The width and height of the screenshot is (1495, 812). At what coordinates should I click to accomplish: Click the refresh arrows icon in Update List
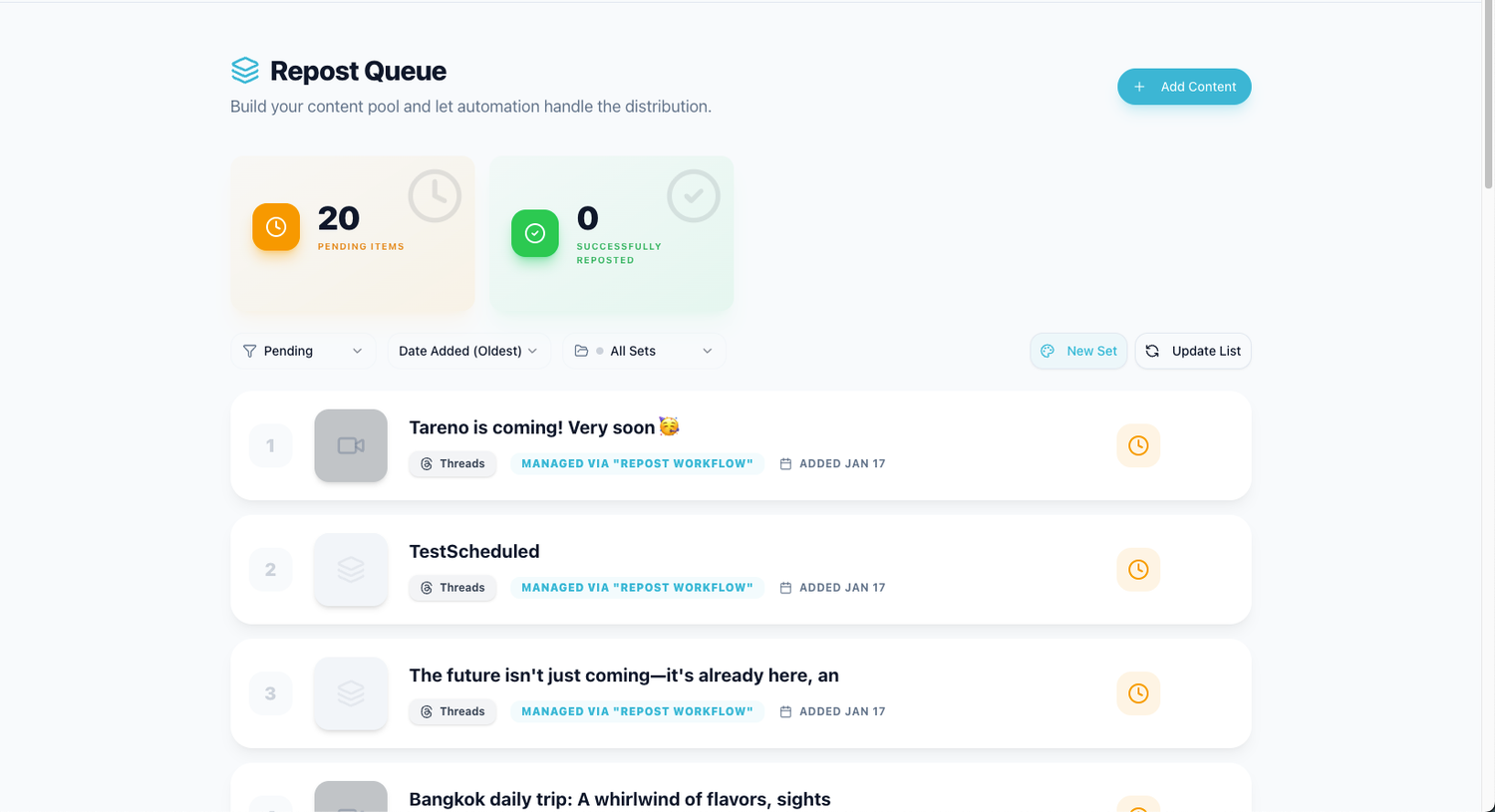[x=1152, y=351]
